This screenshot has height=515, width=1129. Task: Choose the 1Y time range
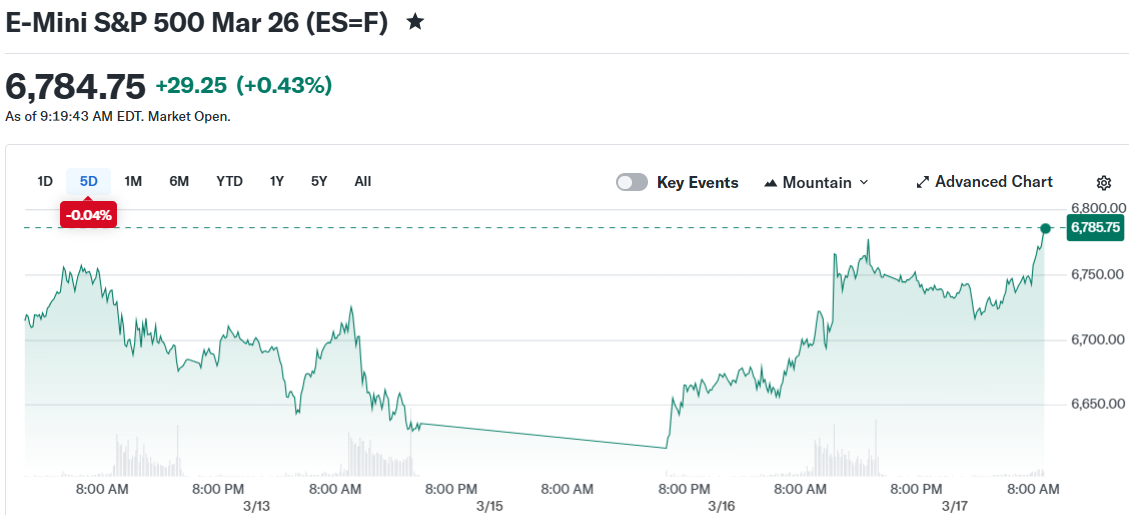(x=277, y=181)
